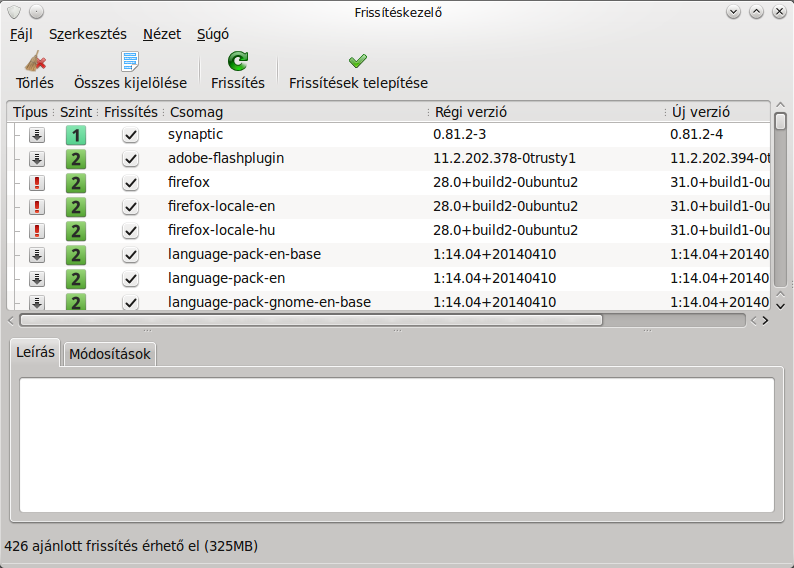The width and height of the screenshot is (794, 568).
Task: Click the shield icon in the title bar
Action: tap(14, 12)
